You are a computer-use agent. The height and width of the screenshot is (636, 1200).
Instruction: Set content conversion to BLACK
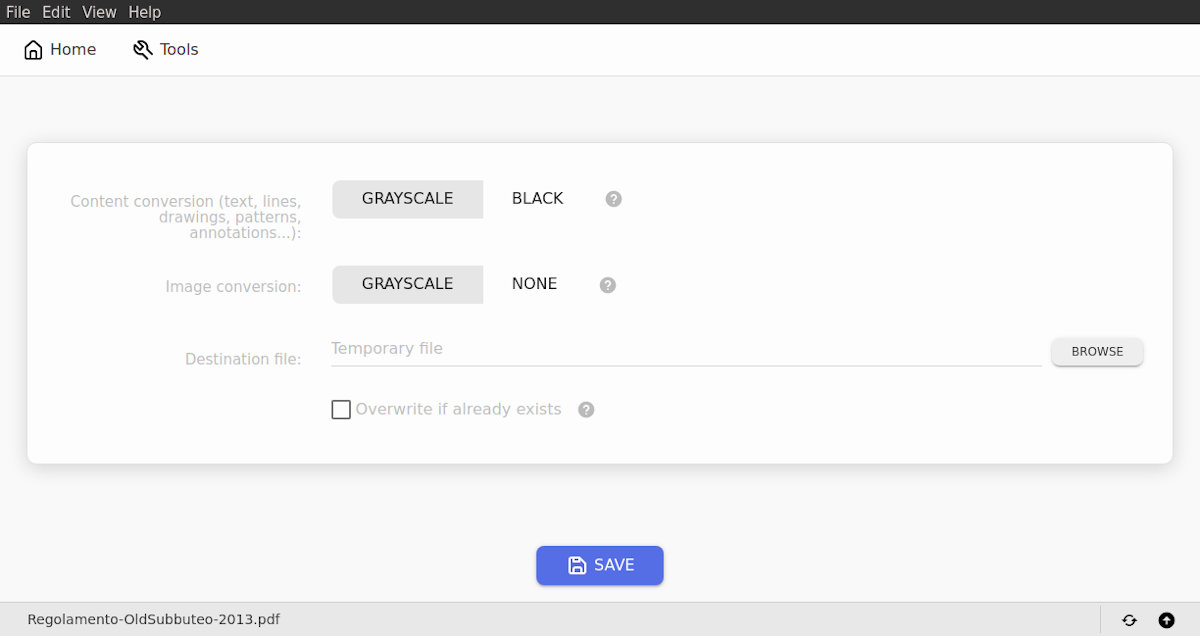pyautogui.click(x=537, y=198)
